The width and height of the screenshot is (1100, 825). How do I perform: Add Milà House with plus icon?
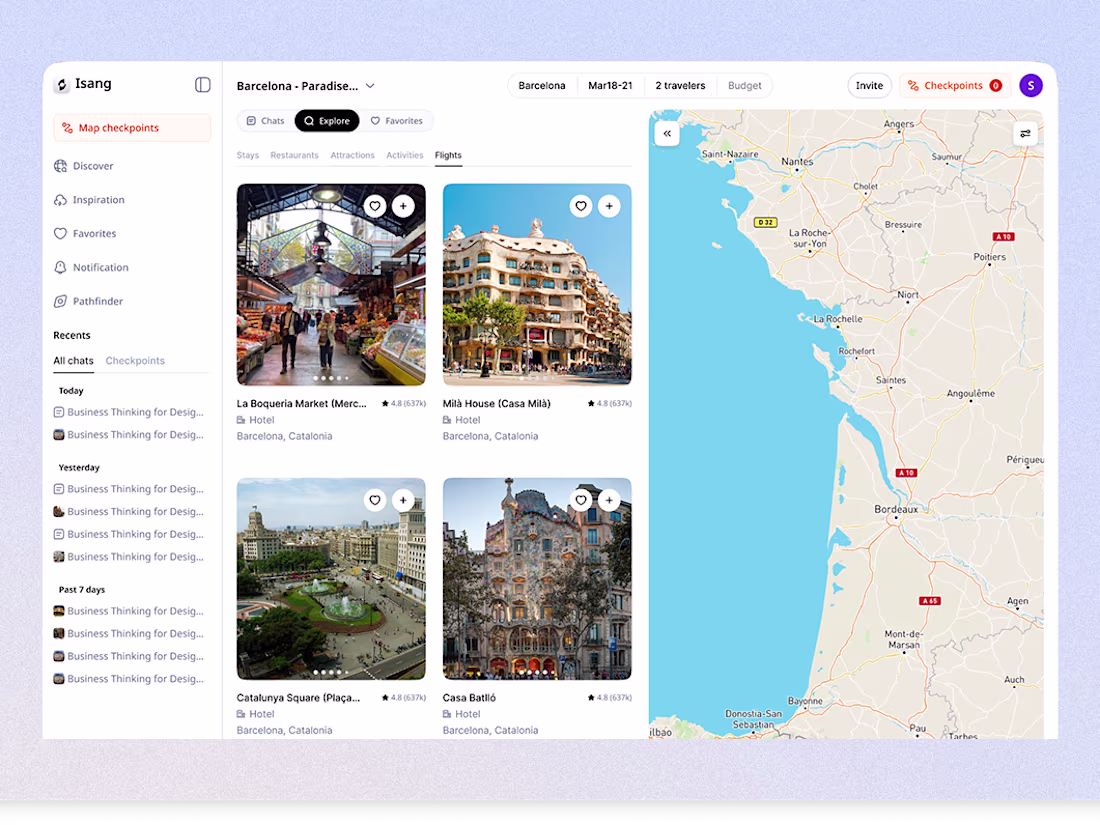[x=609, y=206]
